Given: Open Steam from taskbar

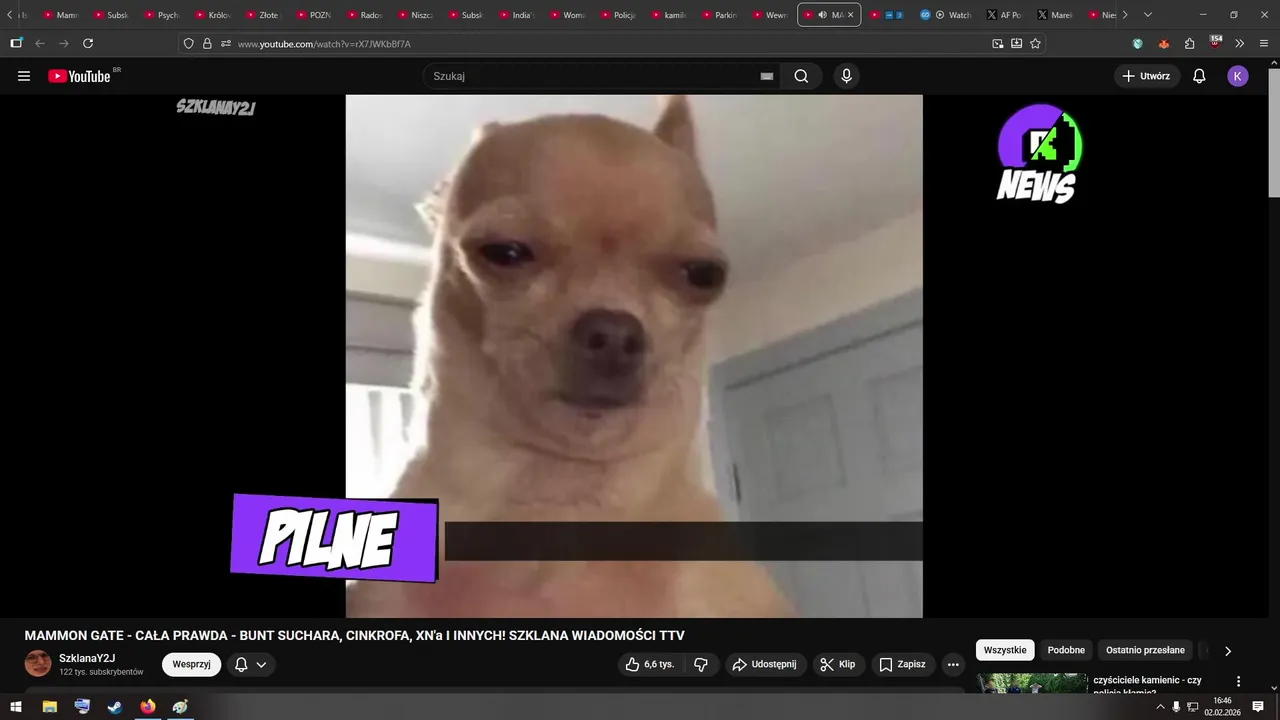Looking at the screenshot, I should click(x=115, y=707).
